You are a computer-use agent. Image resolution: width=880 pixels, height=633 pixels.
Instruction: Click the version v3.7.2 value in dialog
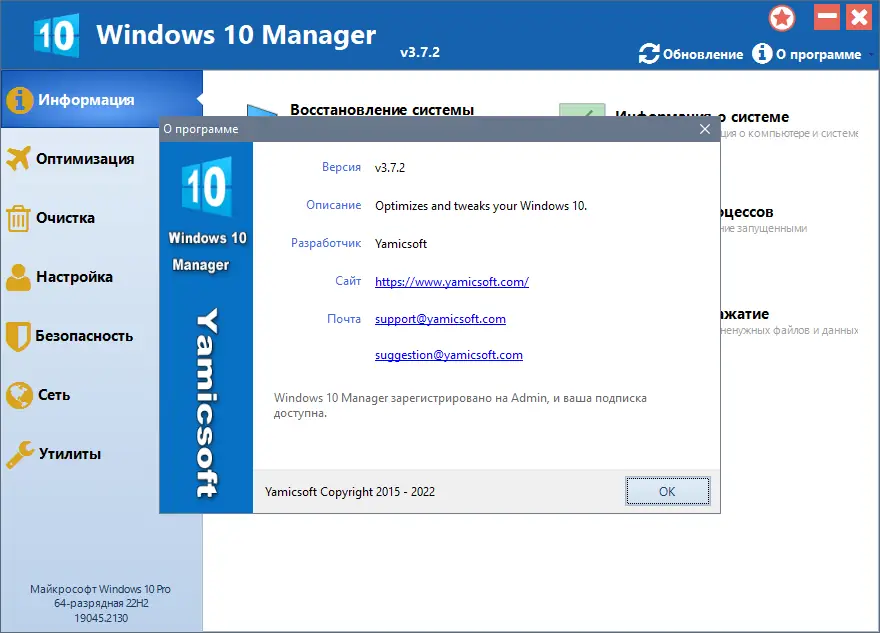pos(389,168)
